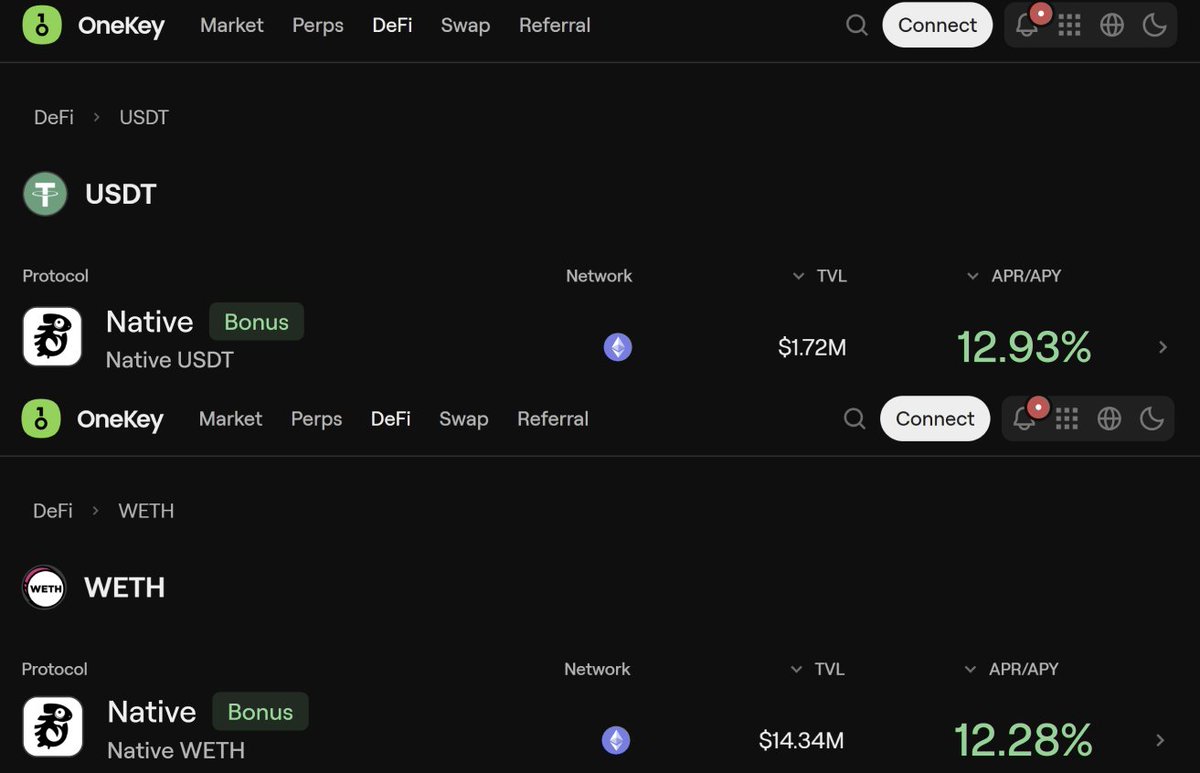Open search in the USDT page header
The width and height of the screenshot is (1200, 773).
857,25
